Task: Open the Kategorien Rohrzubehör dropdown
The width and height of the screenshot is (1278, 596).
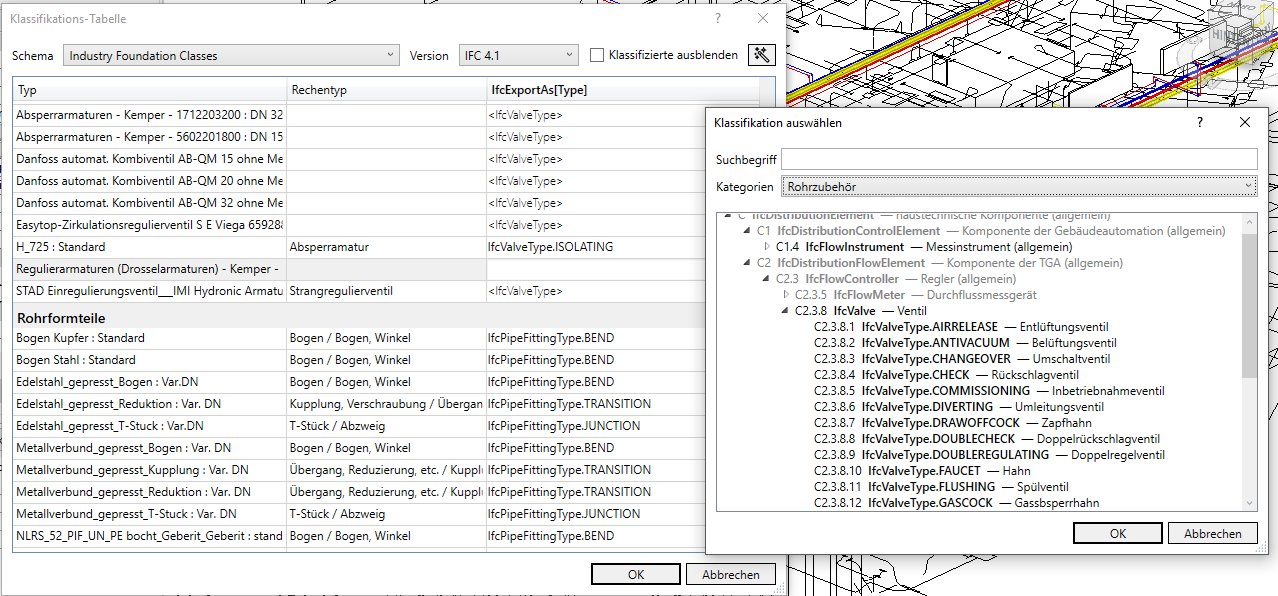Action: pos(1018,187)
